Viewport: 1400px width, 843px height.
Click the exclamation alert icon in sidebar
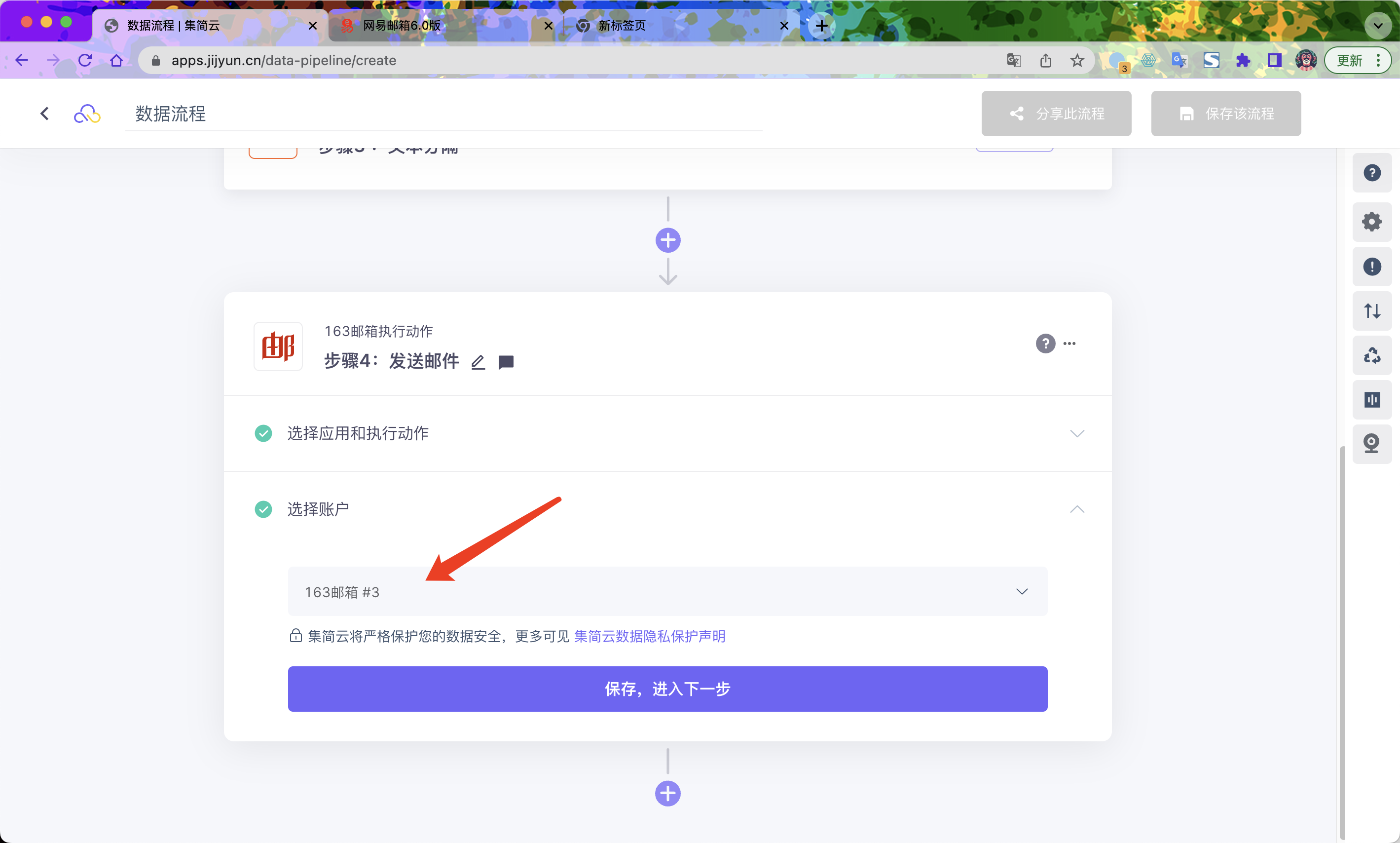pos(1371,267)
